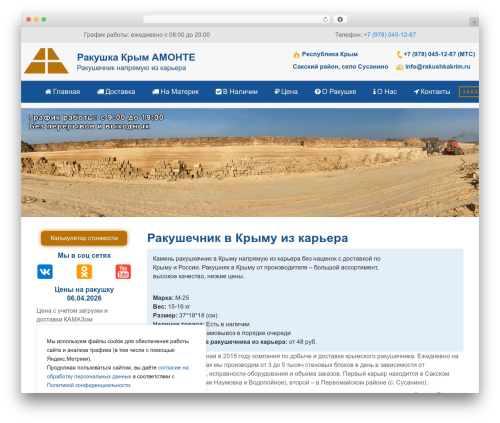The width and height of the screenshot is (500, 423).
Task: Open Политикой конфиденциальности link
Action: click(89, 385)
